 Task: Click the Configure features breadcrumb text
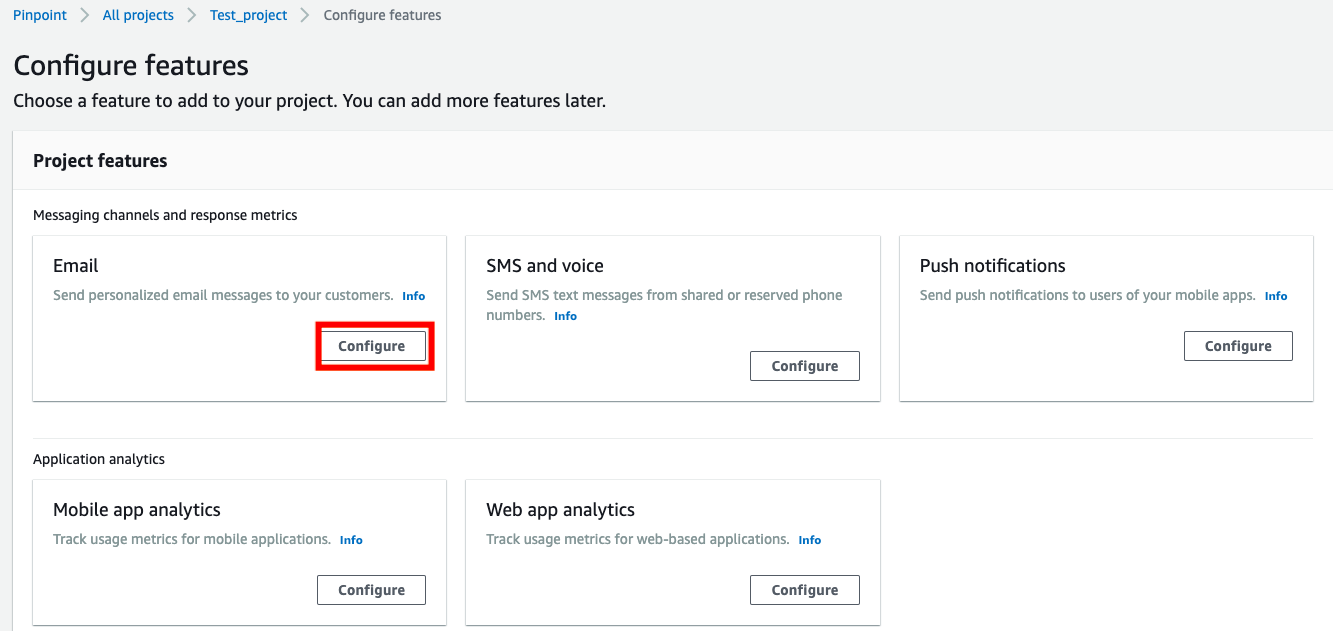point(382,15)
